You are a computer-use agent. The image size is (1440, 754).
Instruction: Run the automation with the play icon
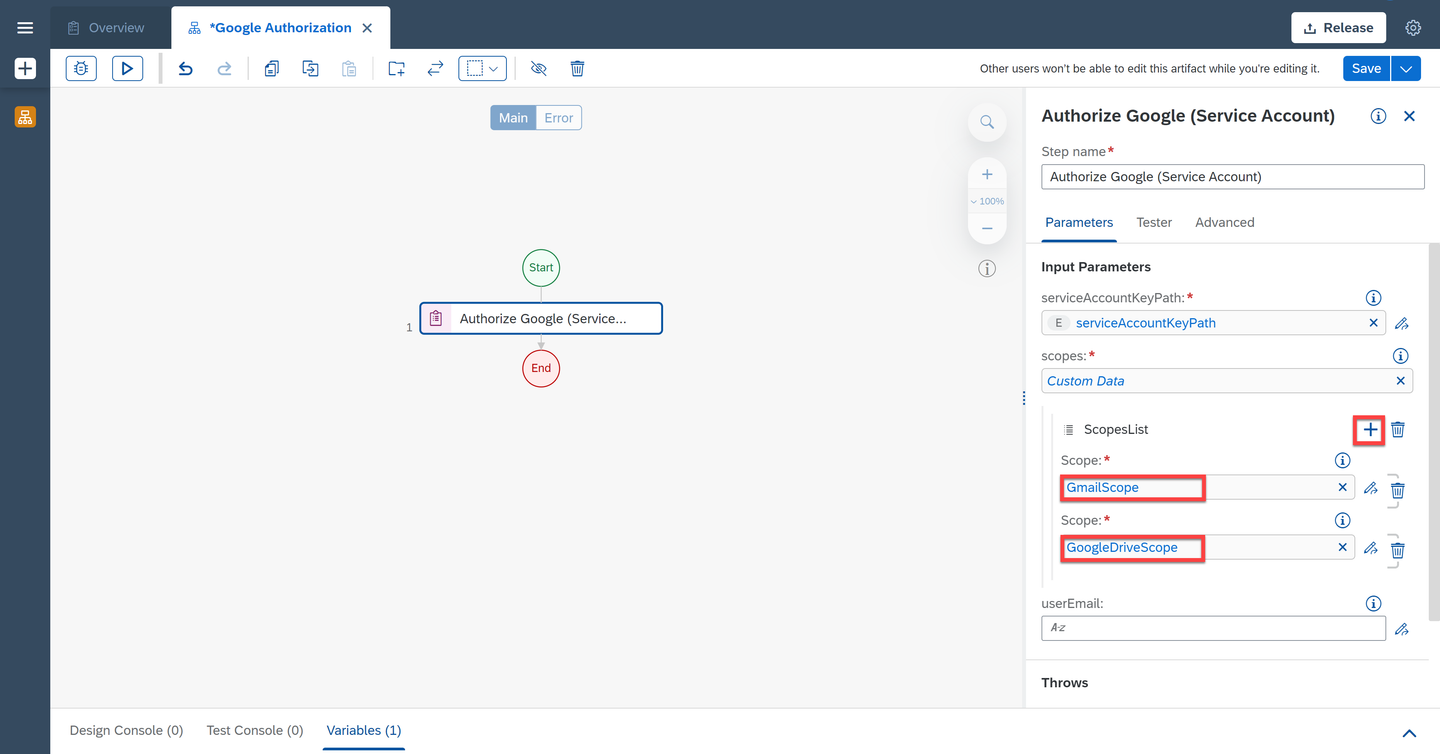pyautogui.click(x=127, y=68)
